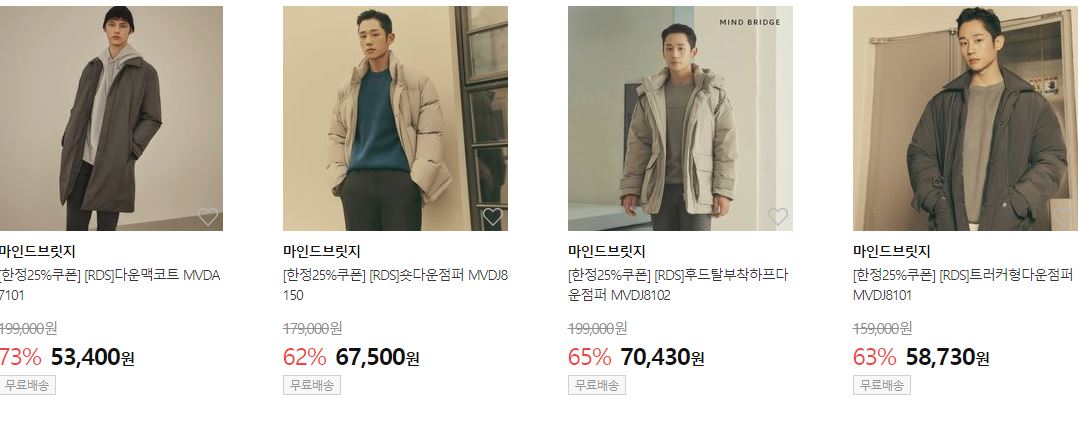The height and width of the screenshot is (427, 1086).
Task: Open [RDS]다운맥코트 MVDA7101 product title
Action: [109, 285]
